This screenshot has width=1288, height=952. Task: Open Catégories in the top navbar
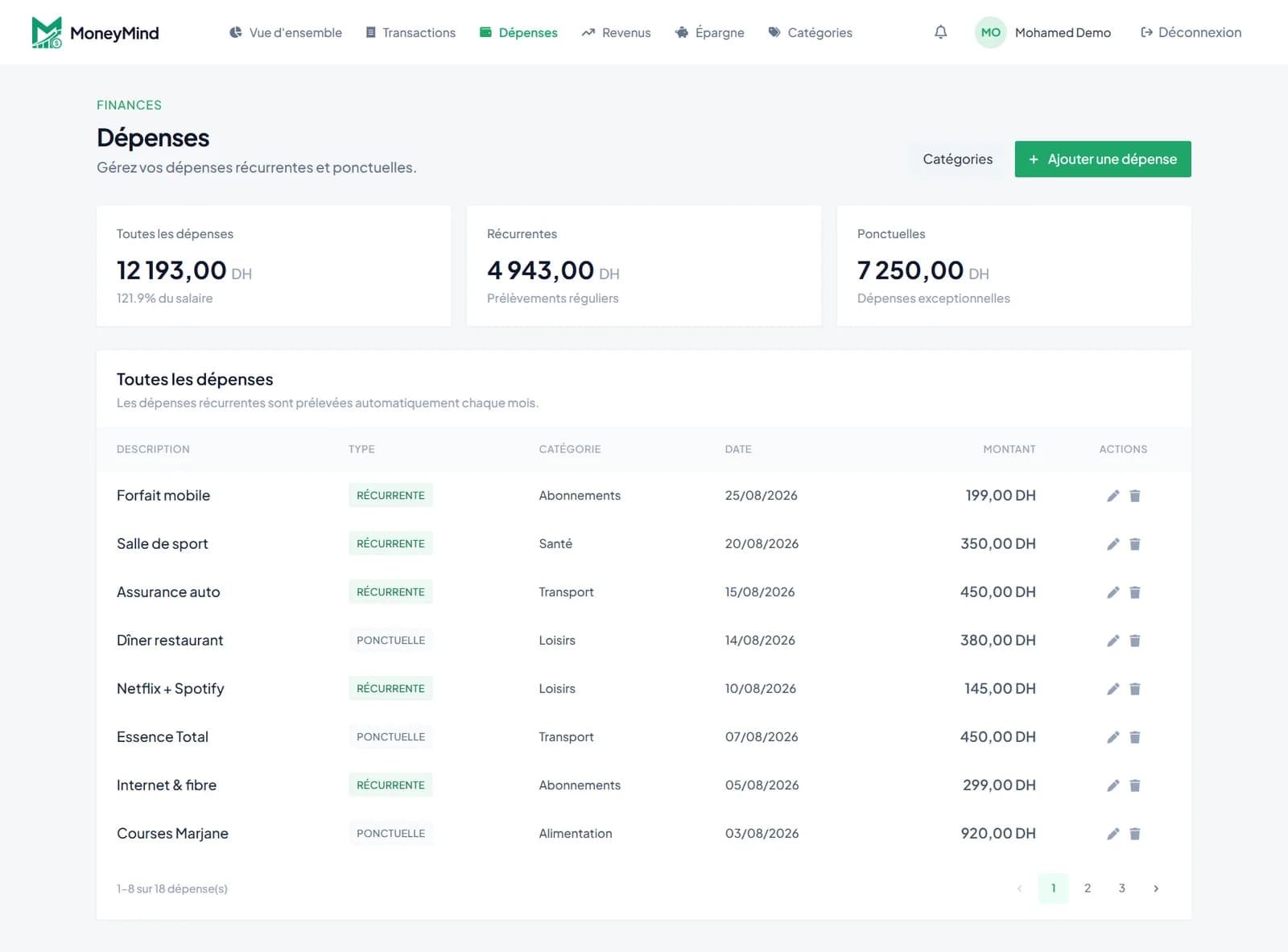coord(810,32)
